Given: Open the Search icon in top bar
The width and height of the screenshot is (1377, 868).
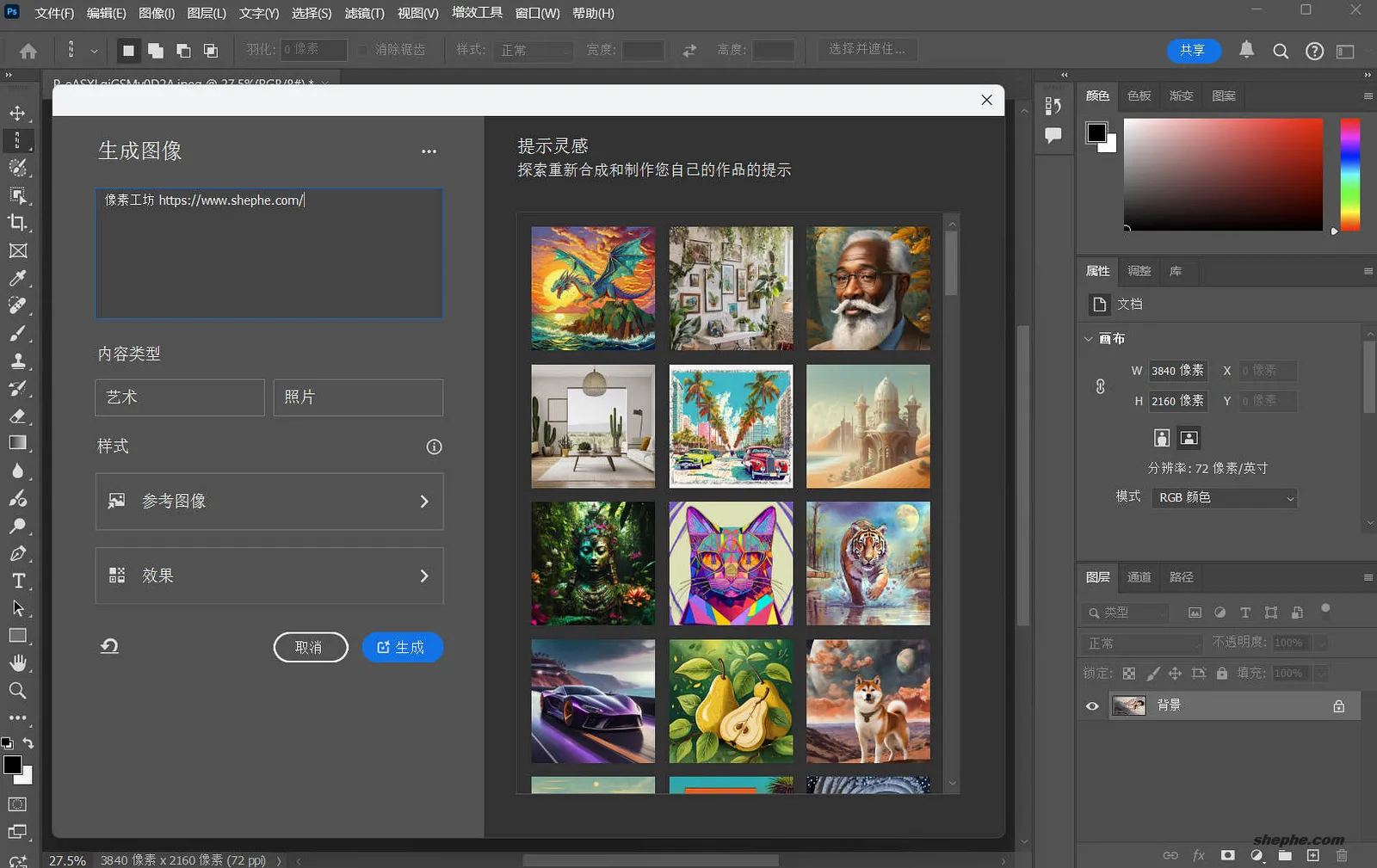Looking at the screenshot, I should click(x=1281, y=51).
